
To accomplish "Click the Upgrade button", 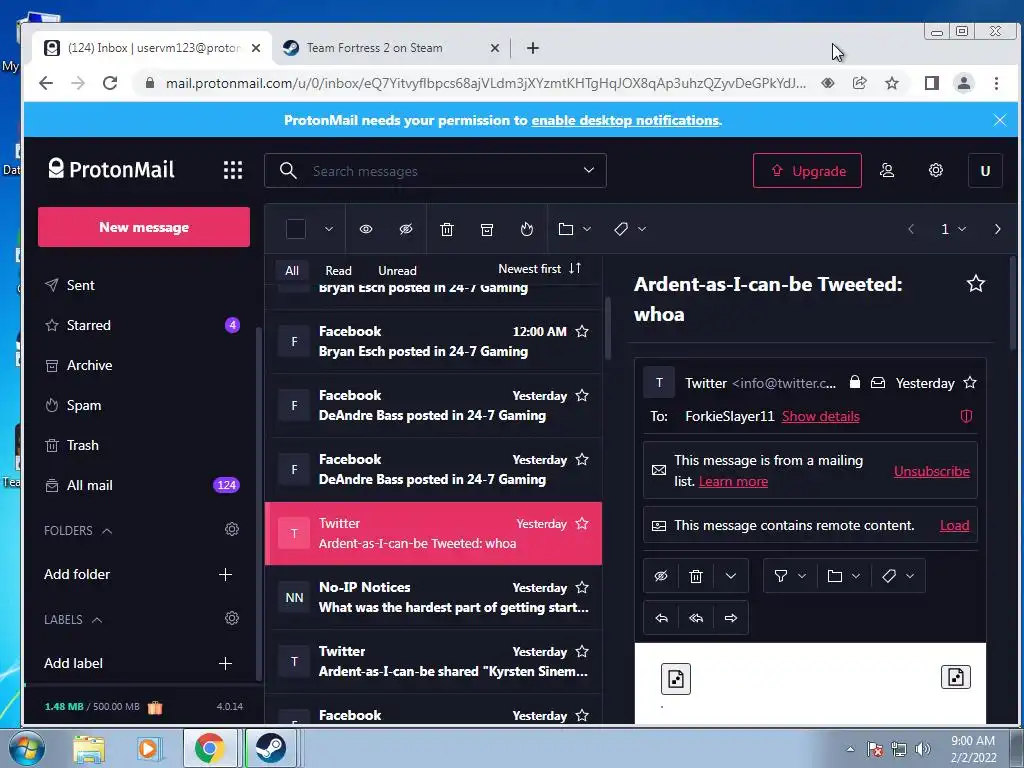I will (807, 170).
